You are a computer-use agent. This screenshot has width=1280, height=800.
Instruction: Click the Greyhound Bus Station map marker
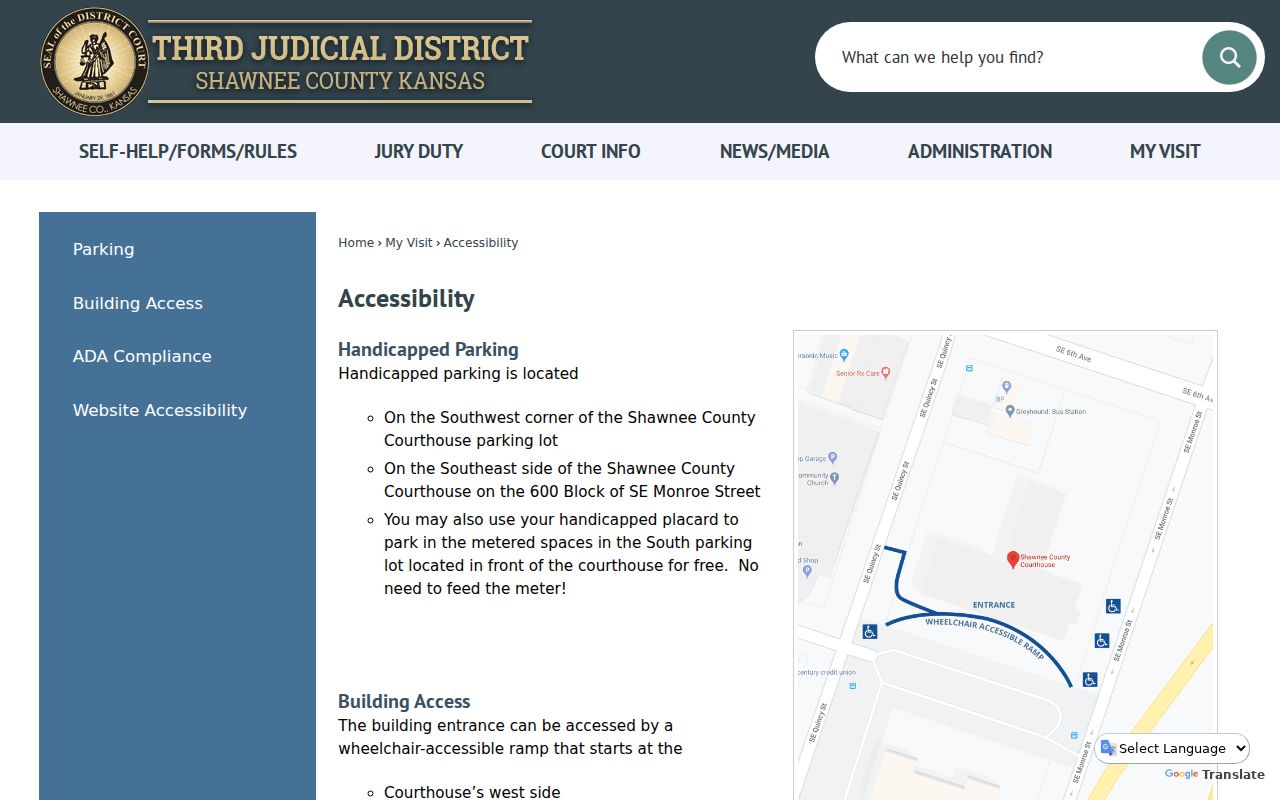[x=1011, y=411]
